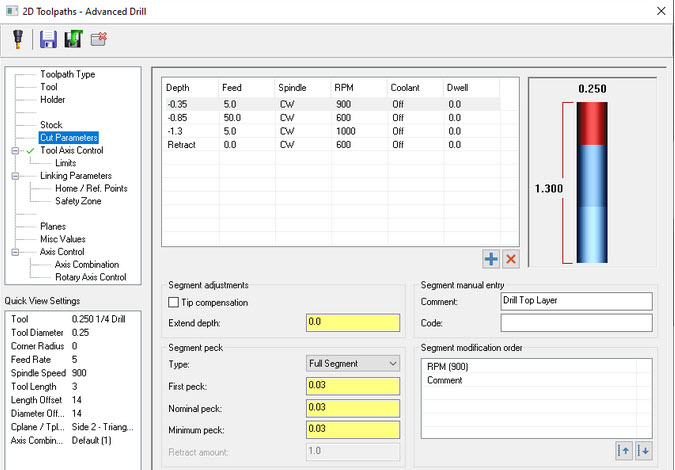Click the drill tool icon in toolbar
The width and height of the screenshot is (675, 470).
18,39
